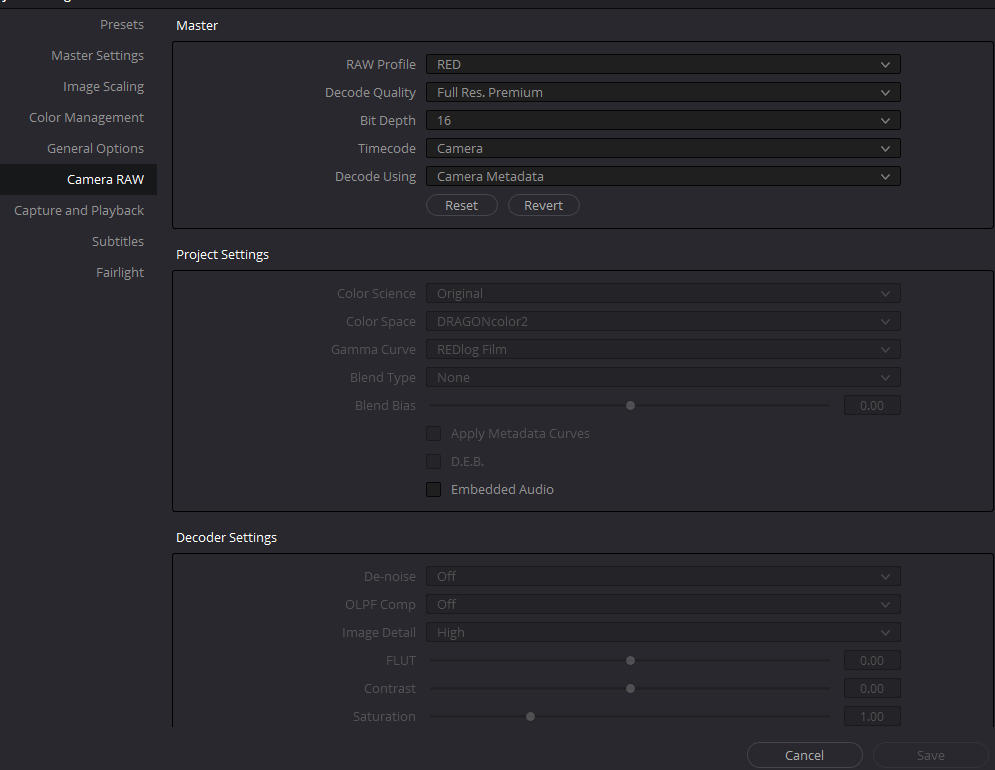Cancel the project settings dialog
Screen dimensions: 995x770
pyautogui.click(x=805, y=755)
